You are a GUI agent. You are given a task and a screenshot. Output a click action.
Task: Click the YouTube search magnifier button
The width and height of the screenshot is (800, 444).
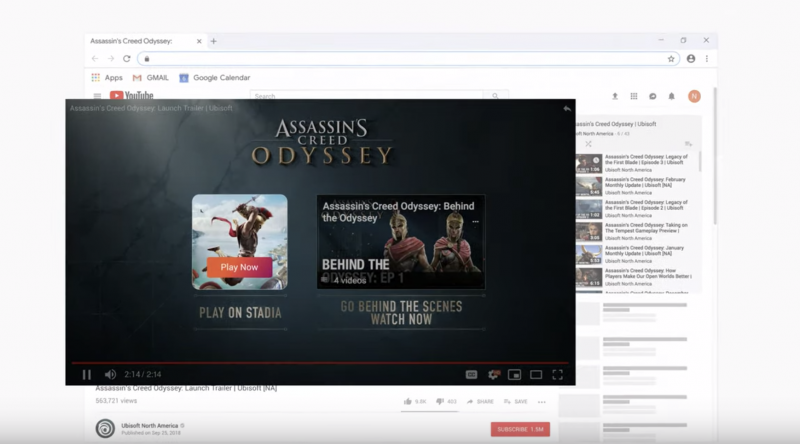[x=495, y=95]
